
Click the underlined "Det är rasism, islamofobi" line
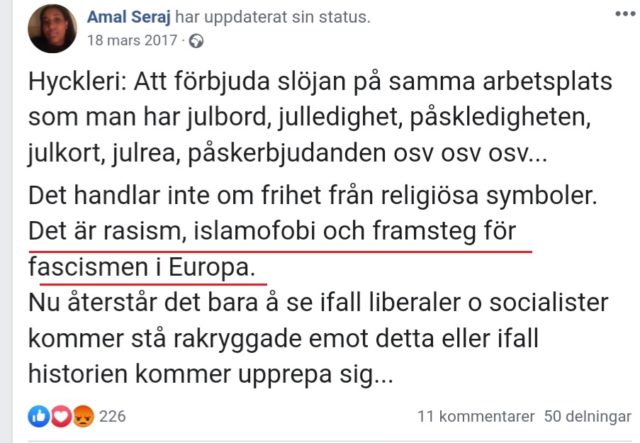tap(272, 235)
